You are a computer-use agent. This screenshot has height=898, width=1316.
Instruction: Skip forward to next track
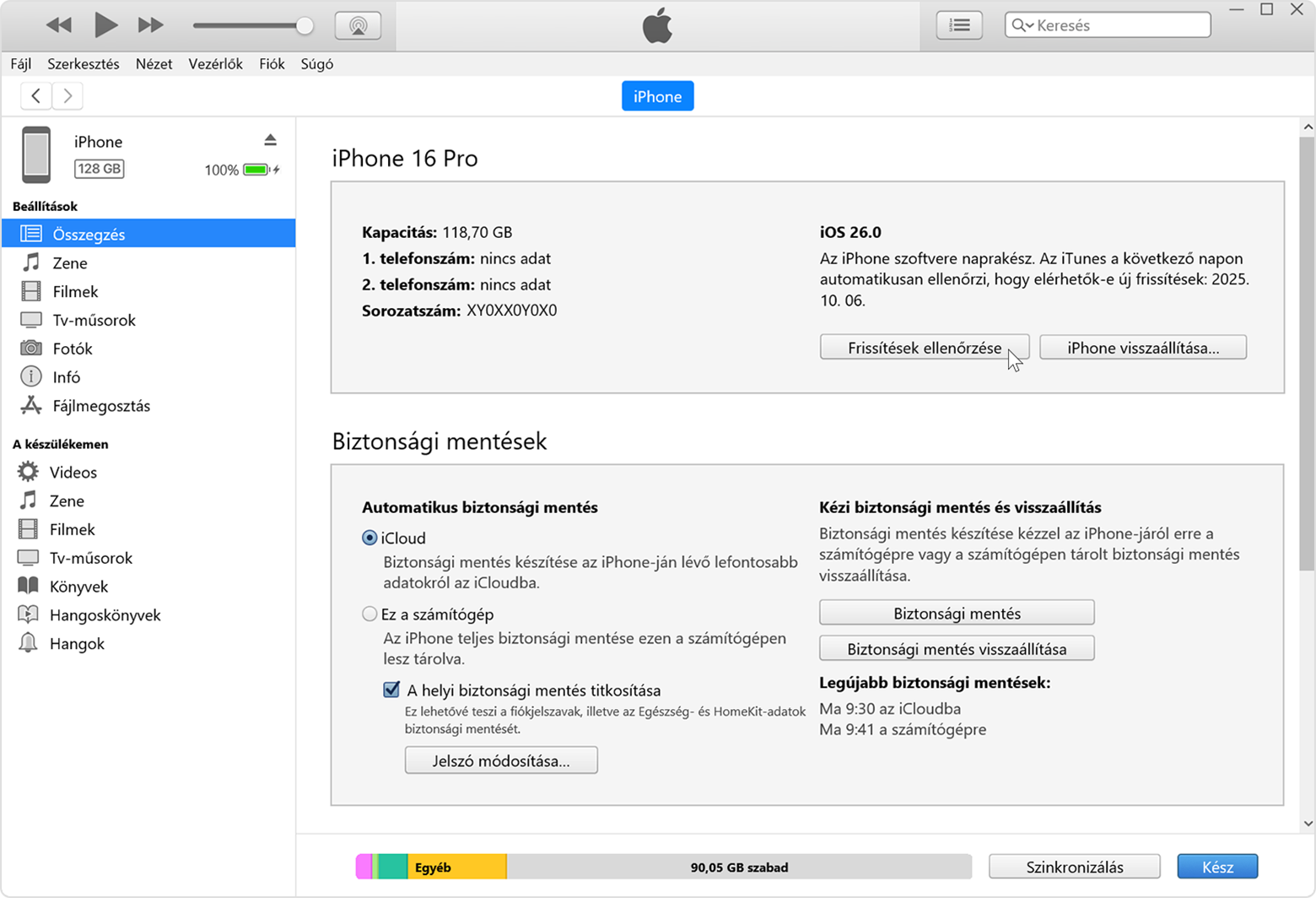(150, 25)
